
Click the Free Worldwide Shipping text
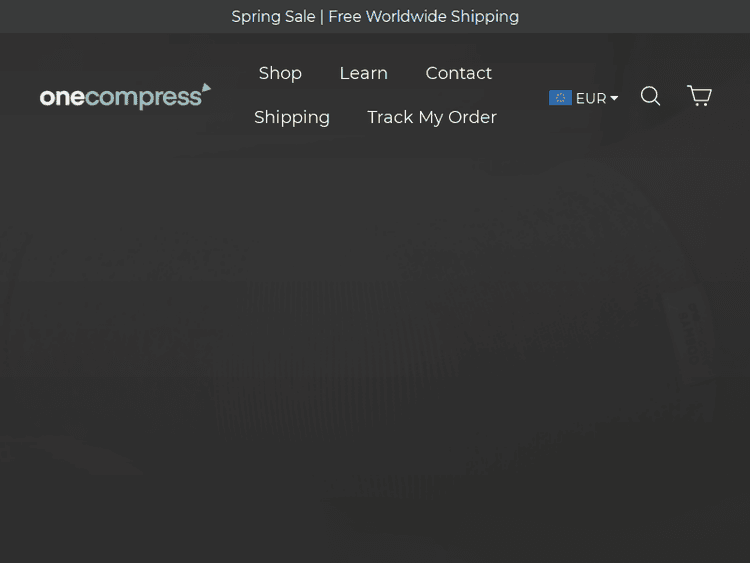(x=423, y=17)
